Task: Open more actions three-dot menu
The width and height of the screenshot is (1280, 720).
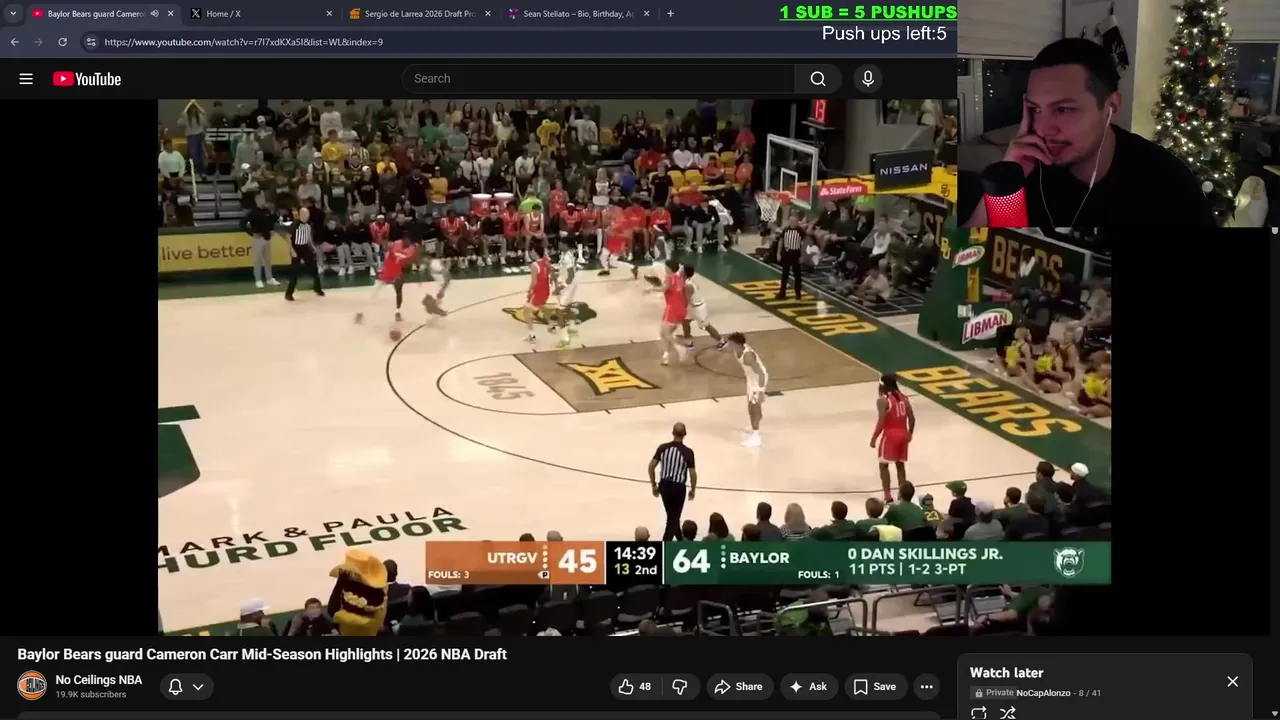Action: (x=927, y=686)
